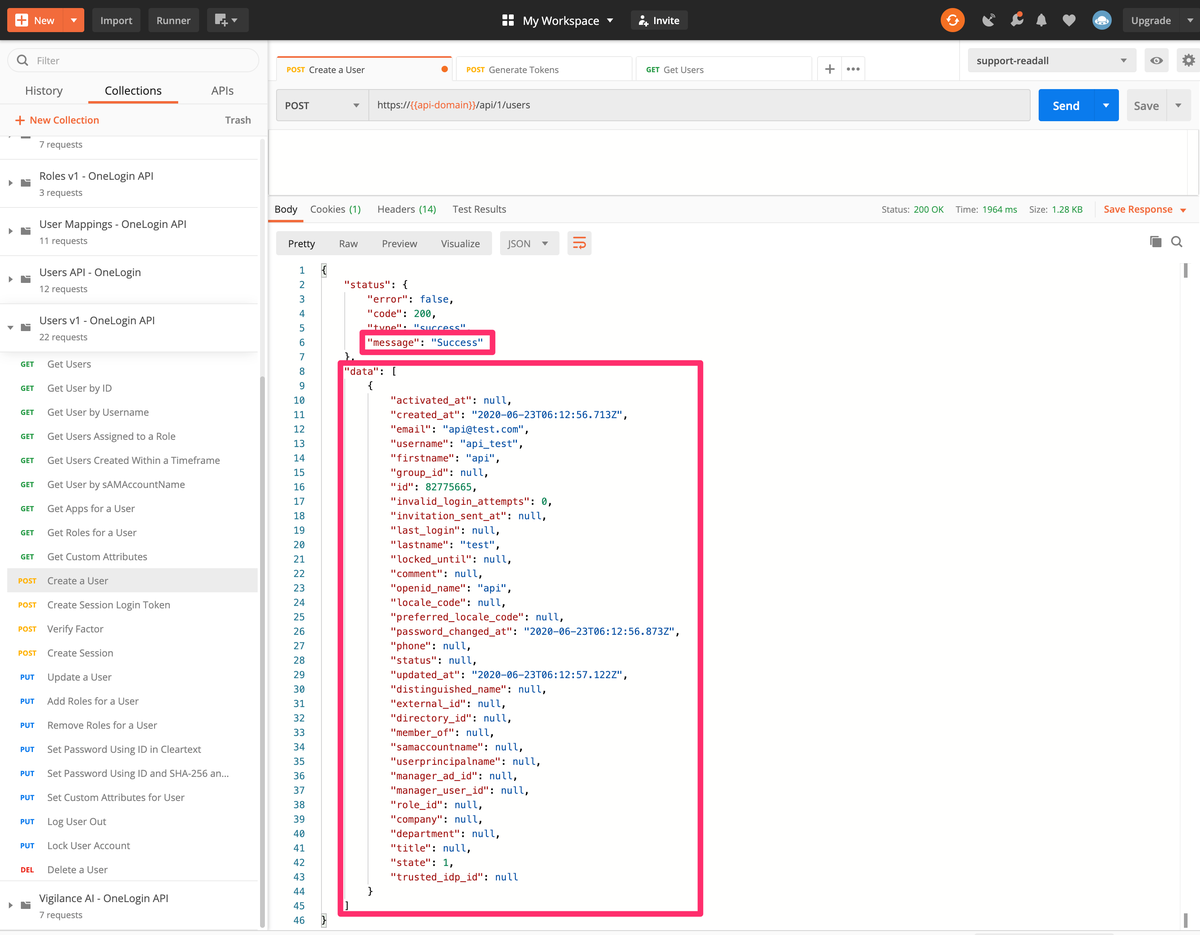Open the Send button dropdown arrow
This screenshot has height=935, width=1200.
click(1106, 105)
